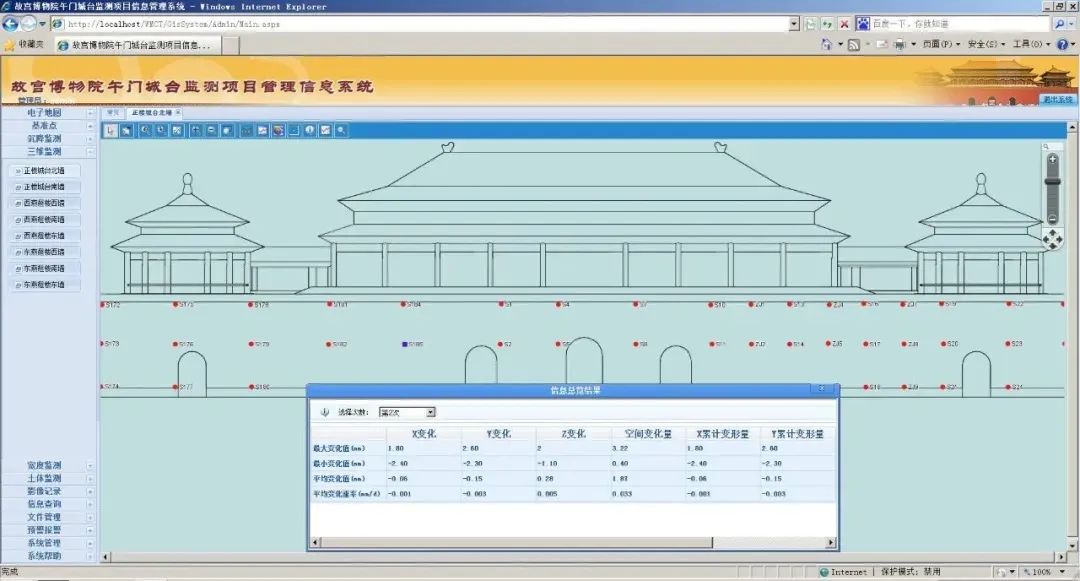This screenshot has height=581, width=1080.
Task: Click the red monitoring point S23
Action: [1007, 344]
